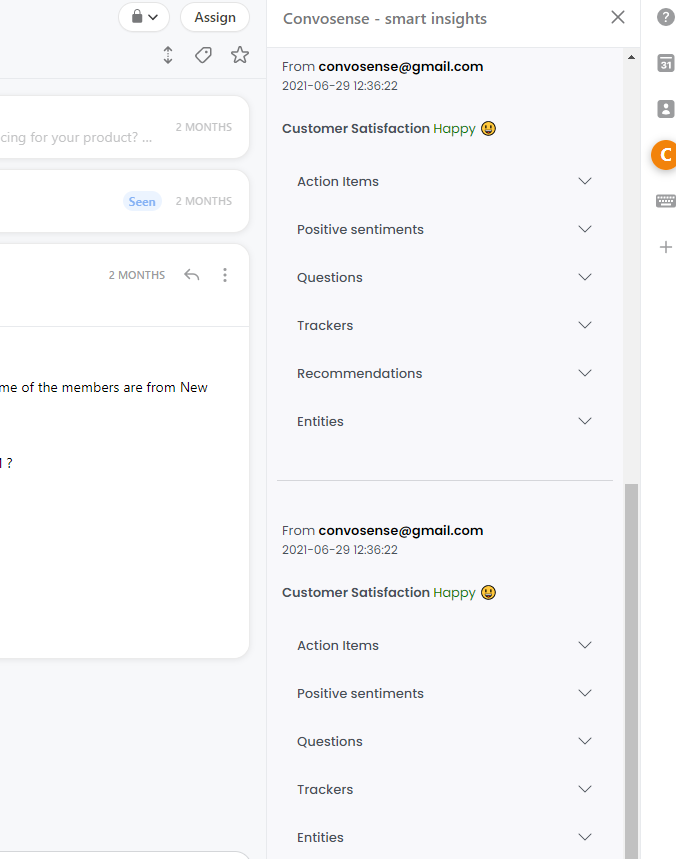Expand Positive sentiments in first insight

[x=444, y=229]
